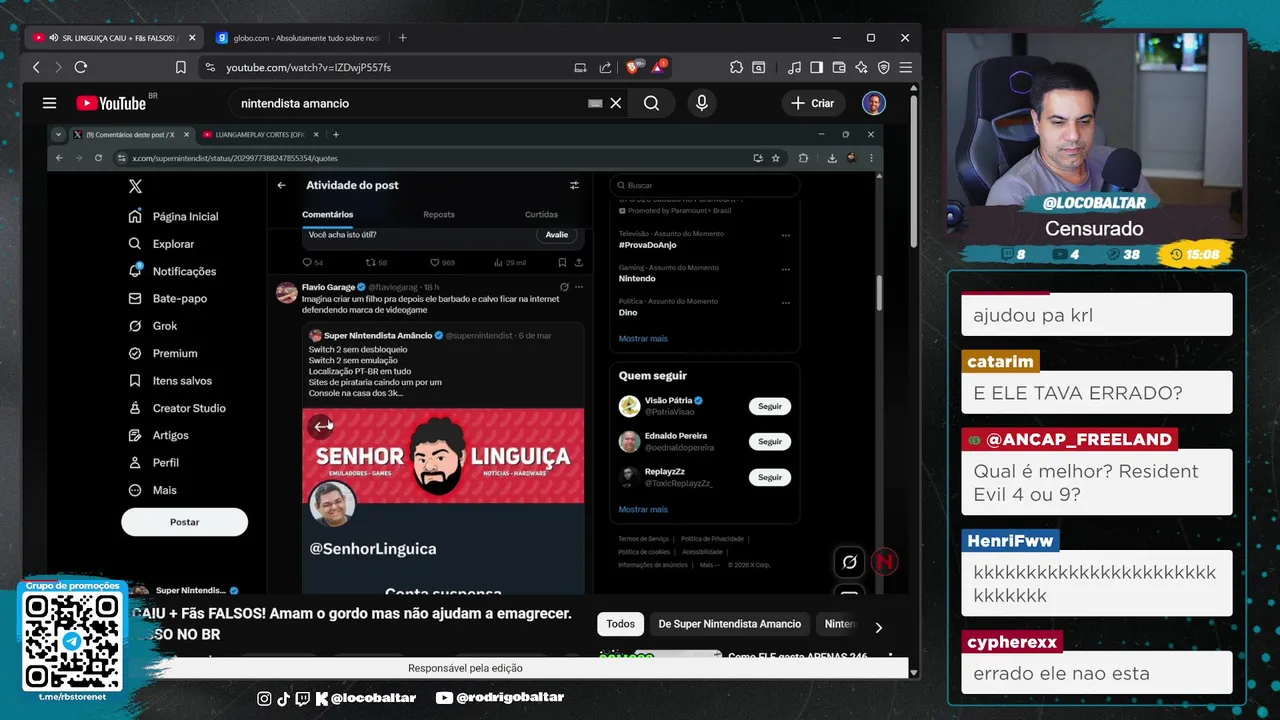Open Brave Shields lion icon
The image size is (1280, 720).
coord(633,67)
